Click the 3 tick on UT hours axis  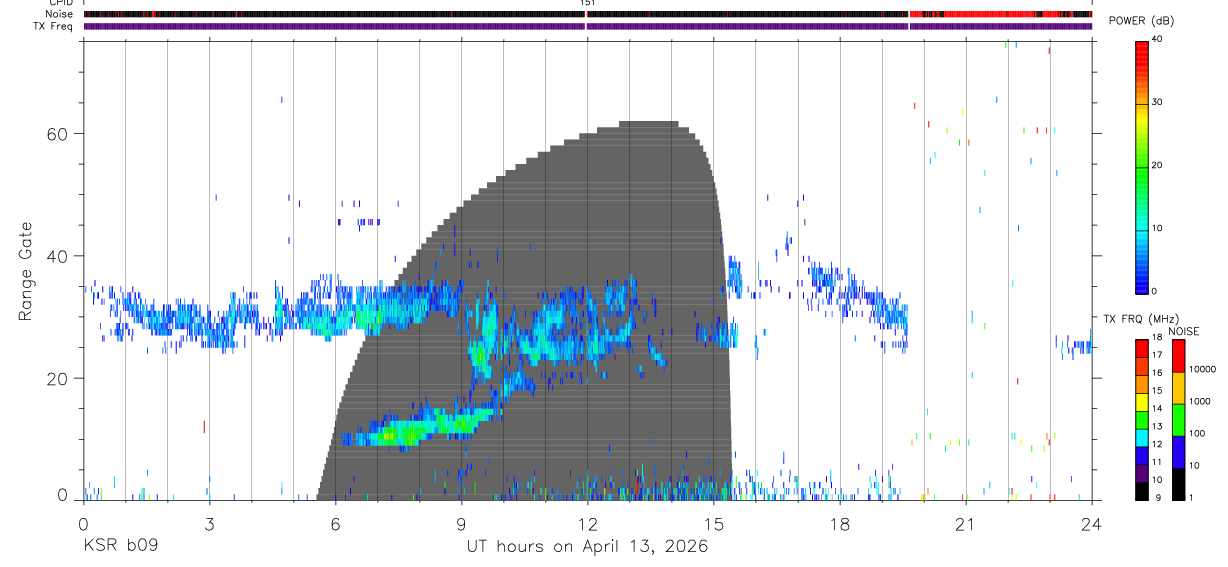point(209,522)
